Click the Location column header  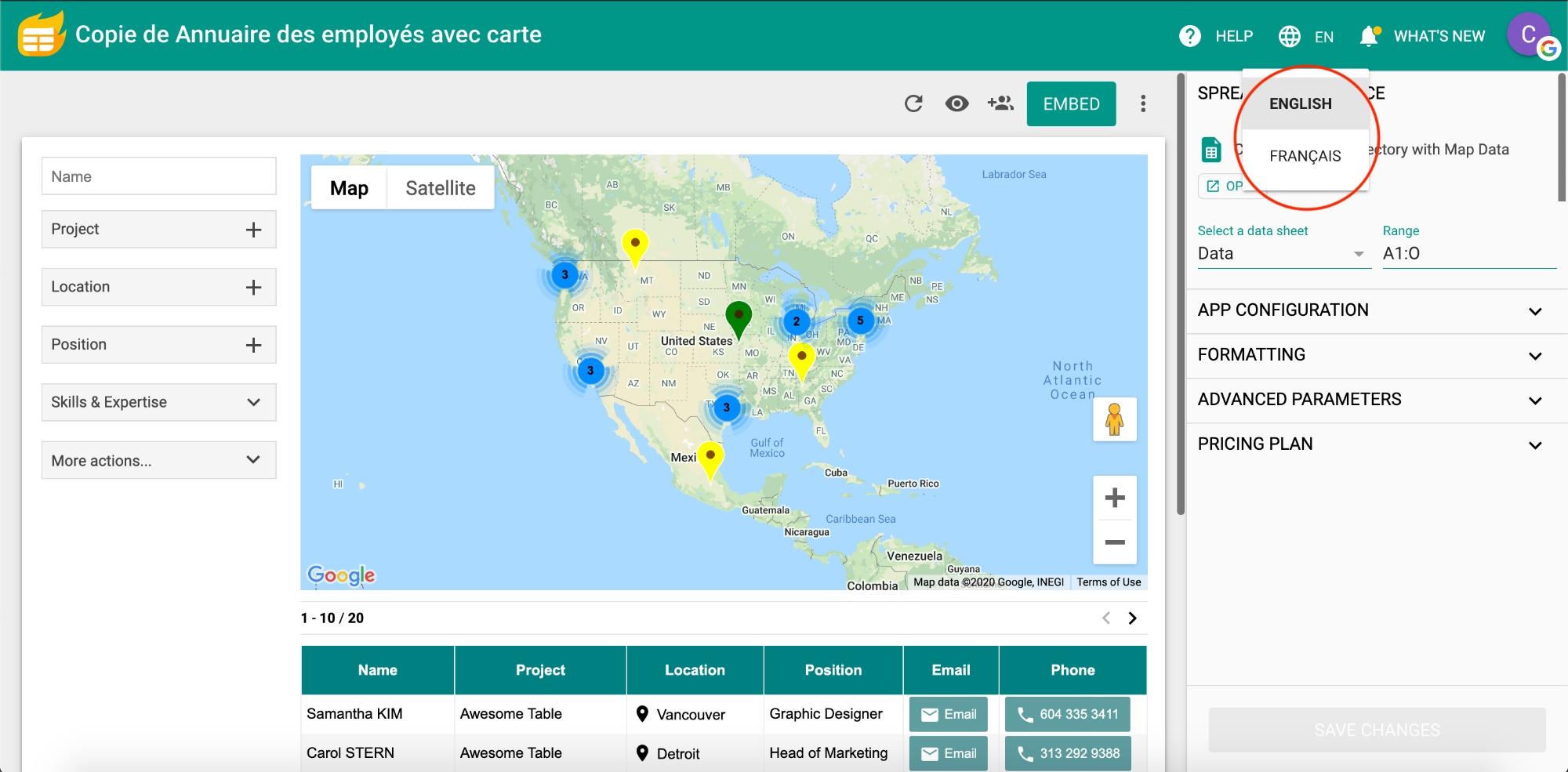tap(695, 670)
